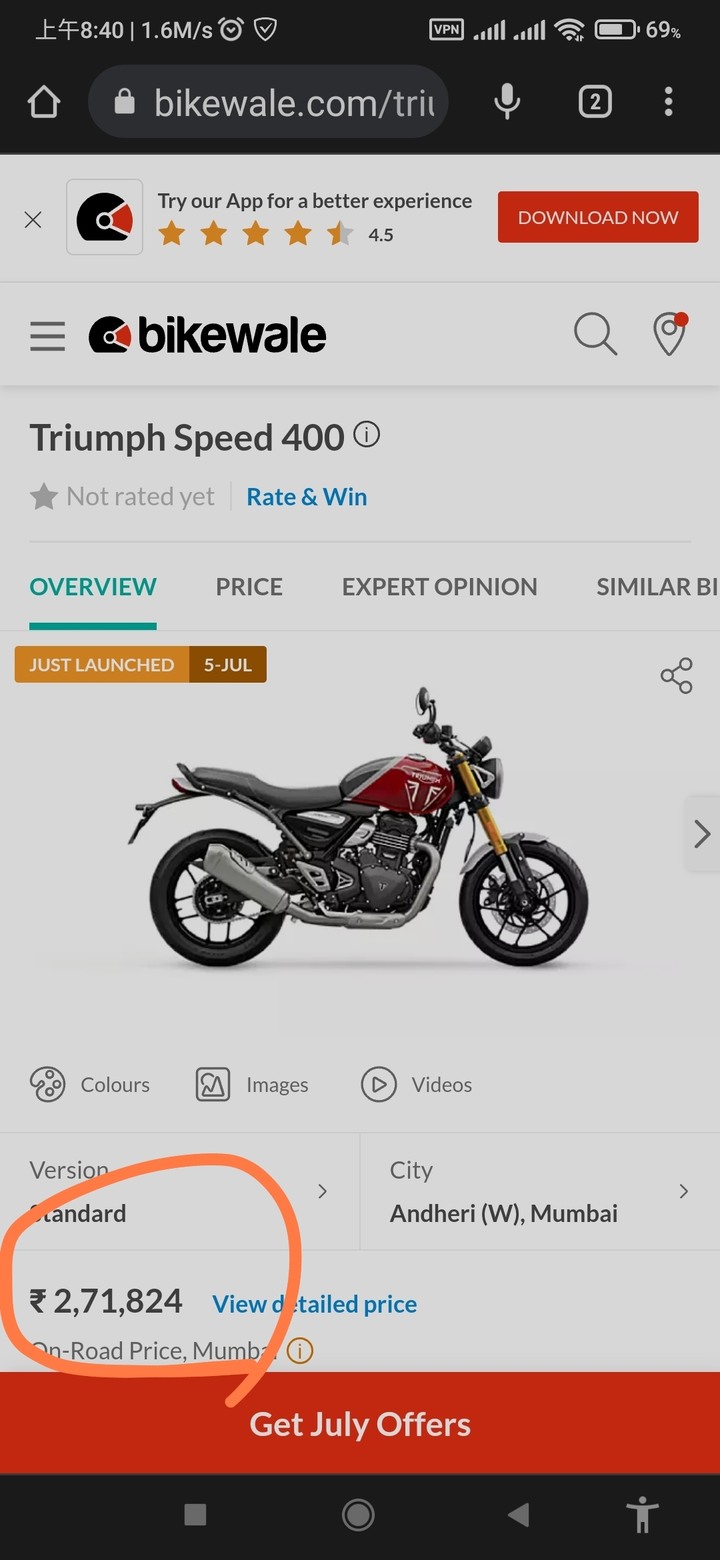Expand the Version Standard selector

(x=180, y=1191)
